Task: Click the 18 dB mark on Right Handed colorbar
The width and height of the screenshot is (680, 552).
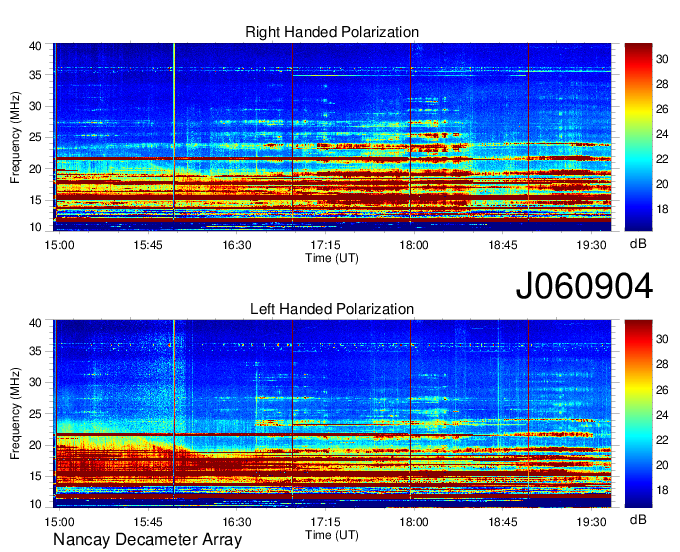Action: pyautogui.click(x=662, y=209)
